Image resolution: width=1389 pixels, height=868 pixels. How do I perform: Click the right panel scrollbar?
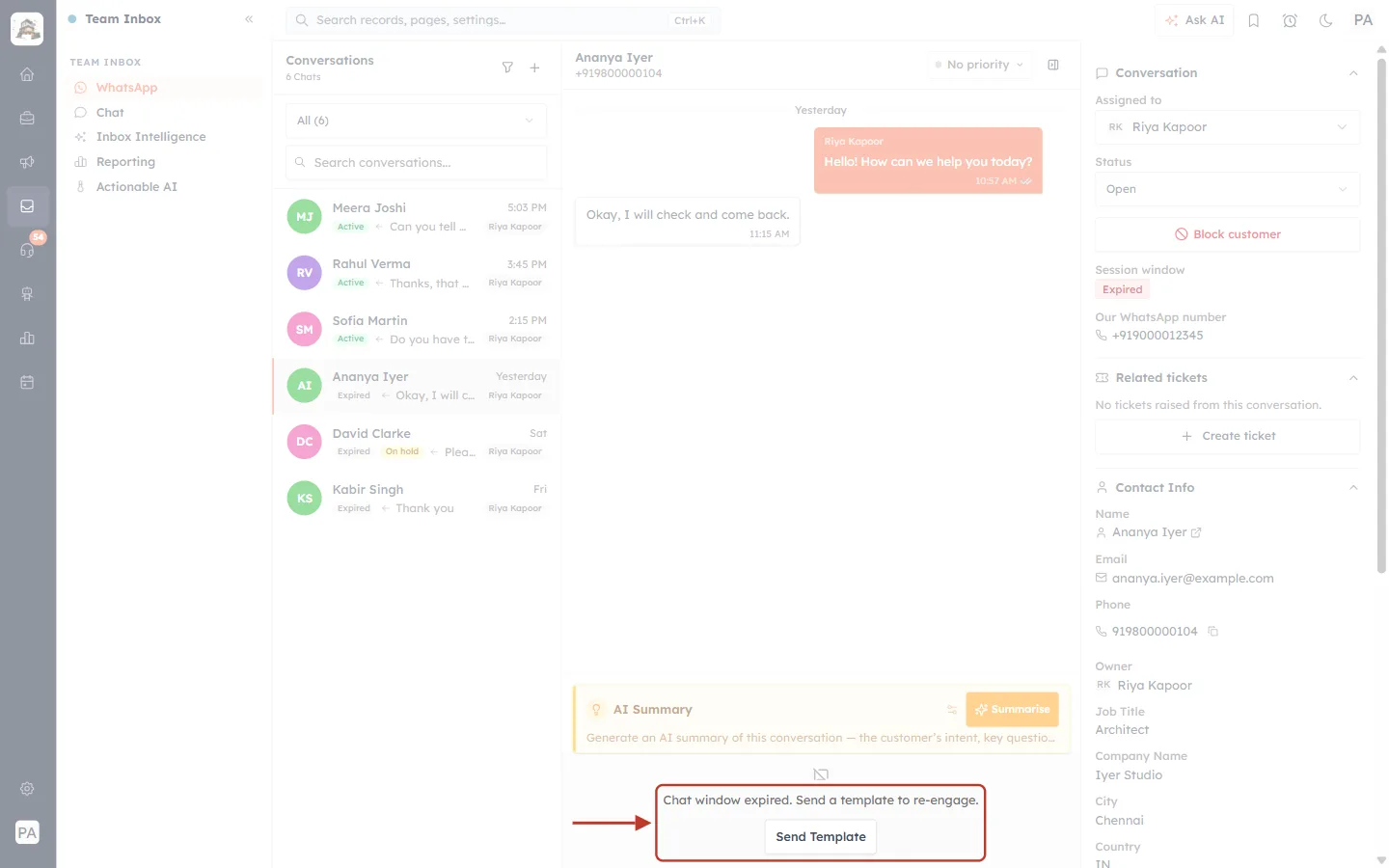[x=1381, y=316]
